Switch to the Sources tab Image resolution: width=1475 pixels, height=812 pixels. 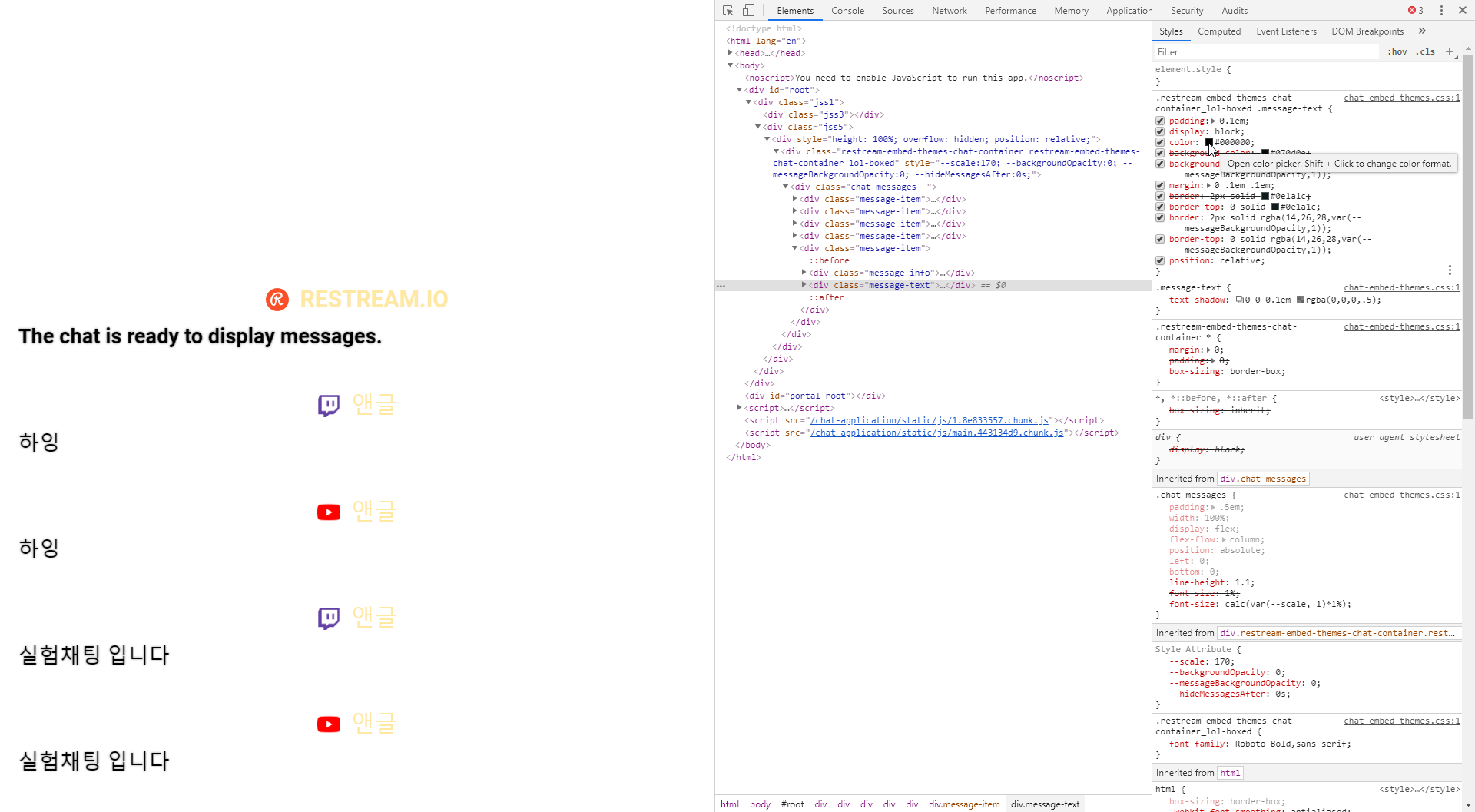tap(898, 10)
